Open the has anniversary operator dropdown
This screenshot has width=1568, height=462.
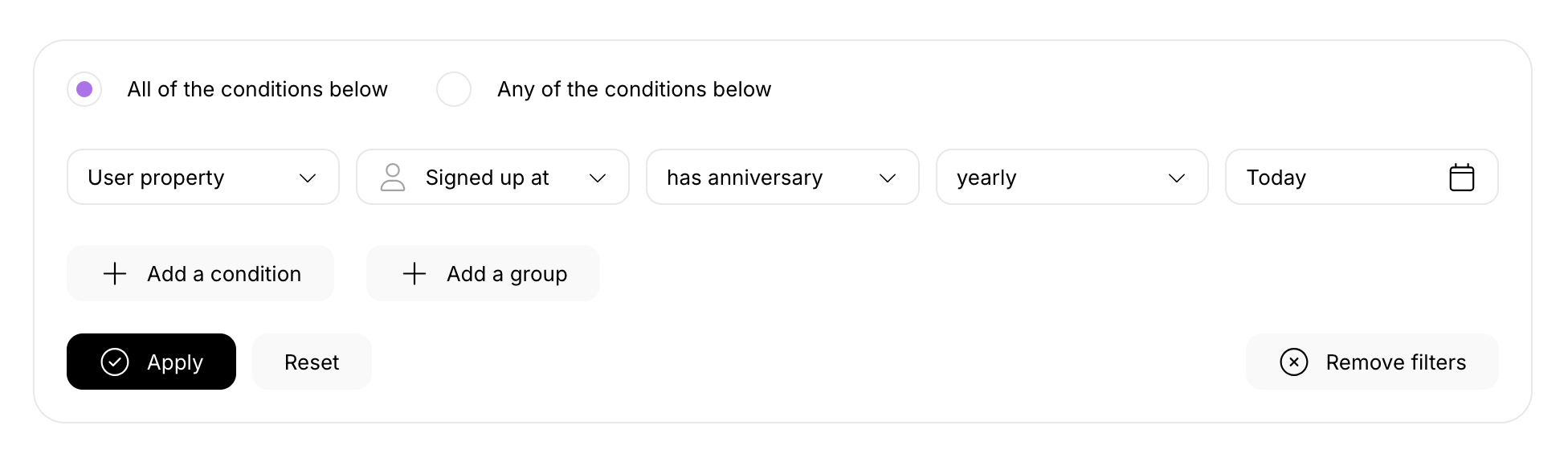[782, 178]
